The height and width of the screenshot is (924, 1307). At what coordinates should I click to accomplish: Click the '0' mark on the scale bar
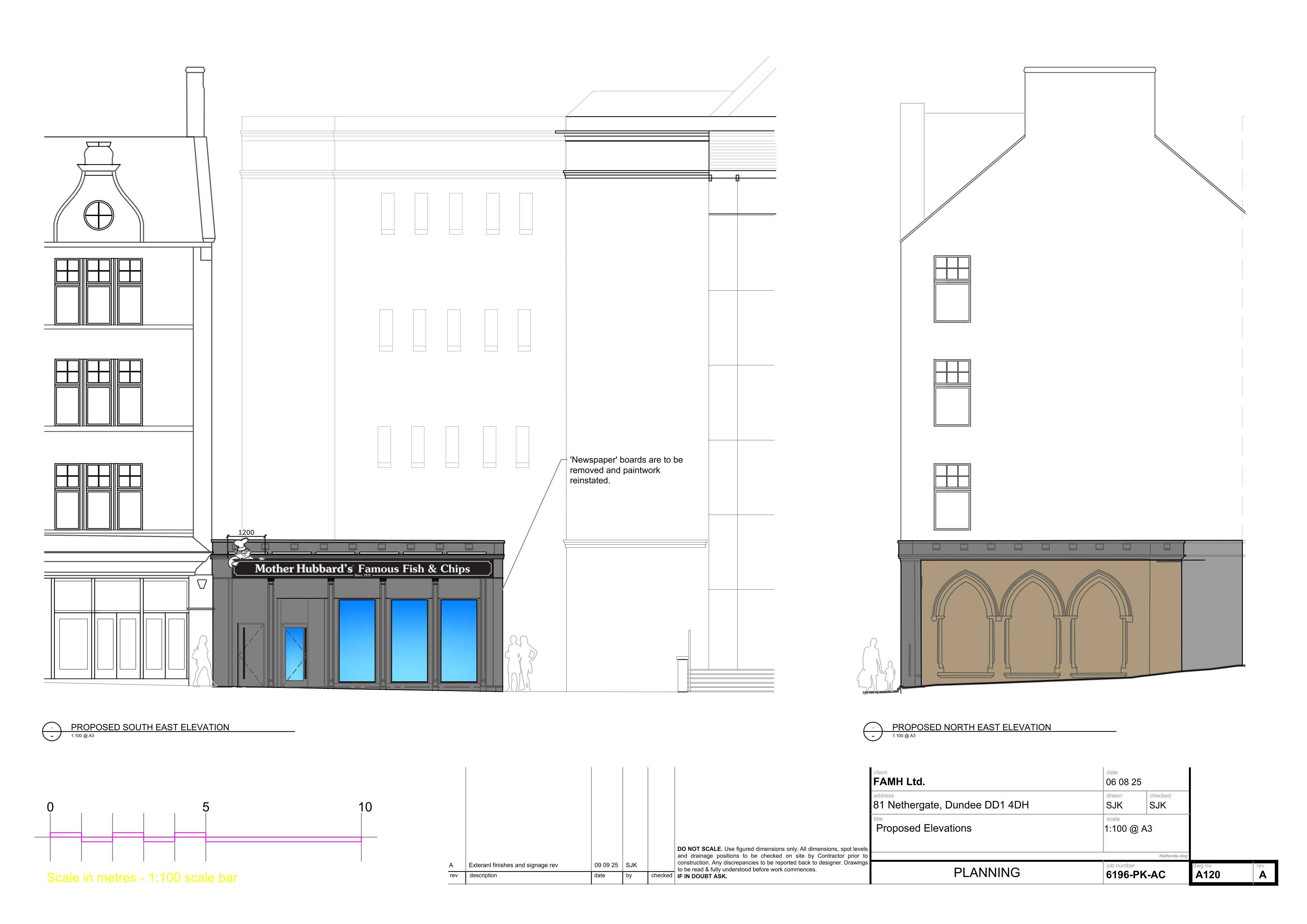50,807
